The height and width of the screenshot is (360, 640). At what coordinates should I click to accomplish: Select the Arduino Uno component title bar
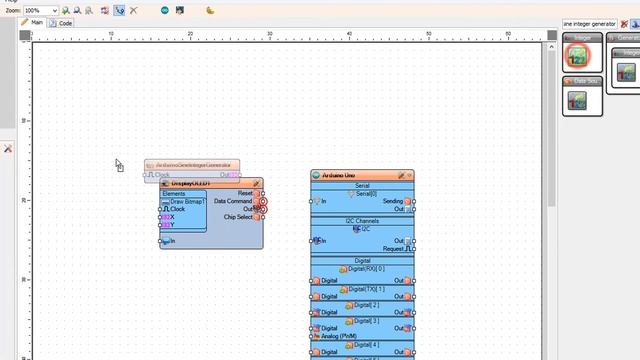pos(362,176)
